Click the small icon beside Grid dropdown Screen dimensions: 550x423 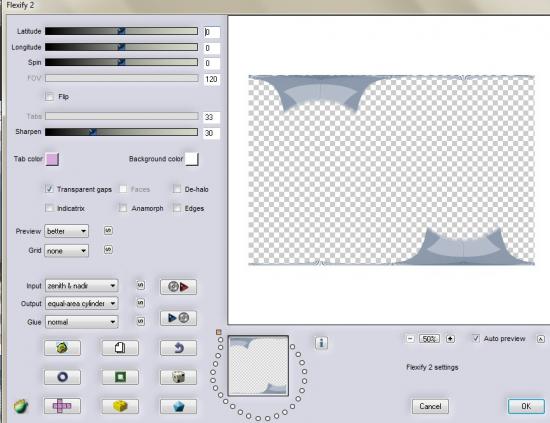[x=108, y=249]
